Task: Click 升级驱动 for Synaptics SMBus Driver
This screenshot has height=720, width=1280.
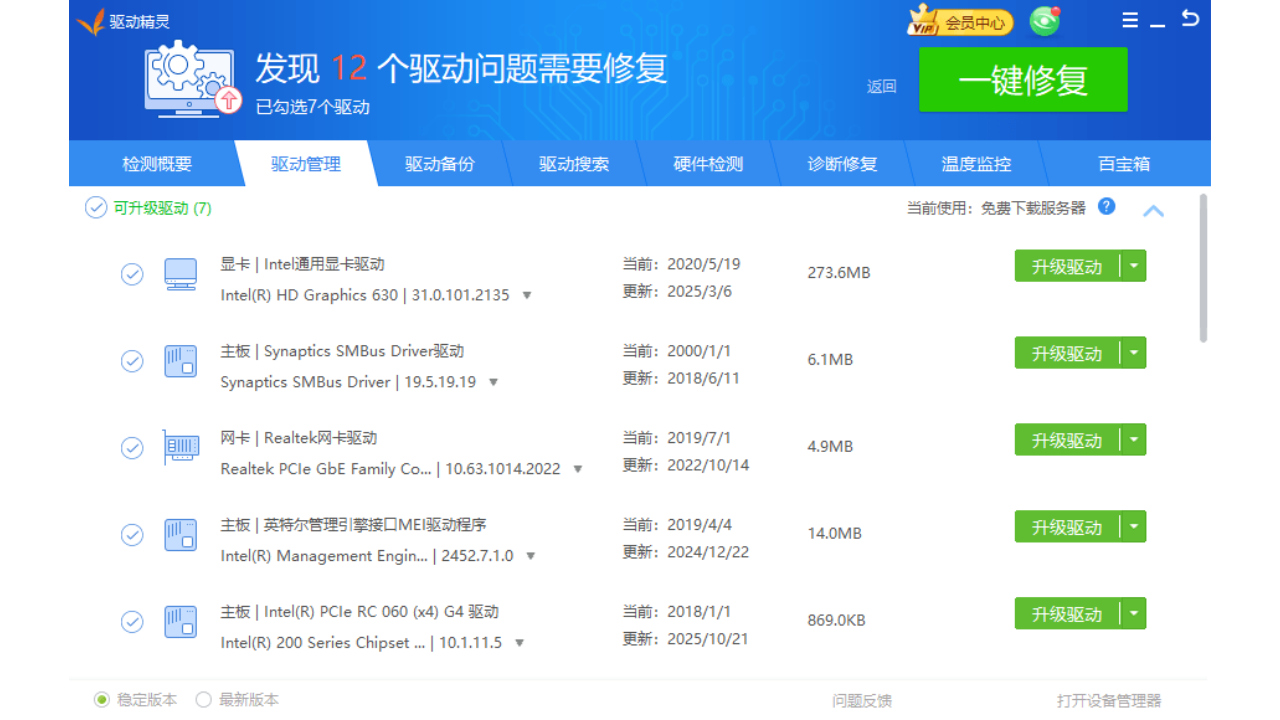Action: [x=1067, y=353]
